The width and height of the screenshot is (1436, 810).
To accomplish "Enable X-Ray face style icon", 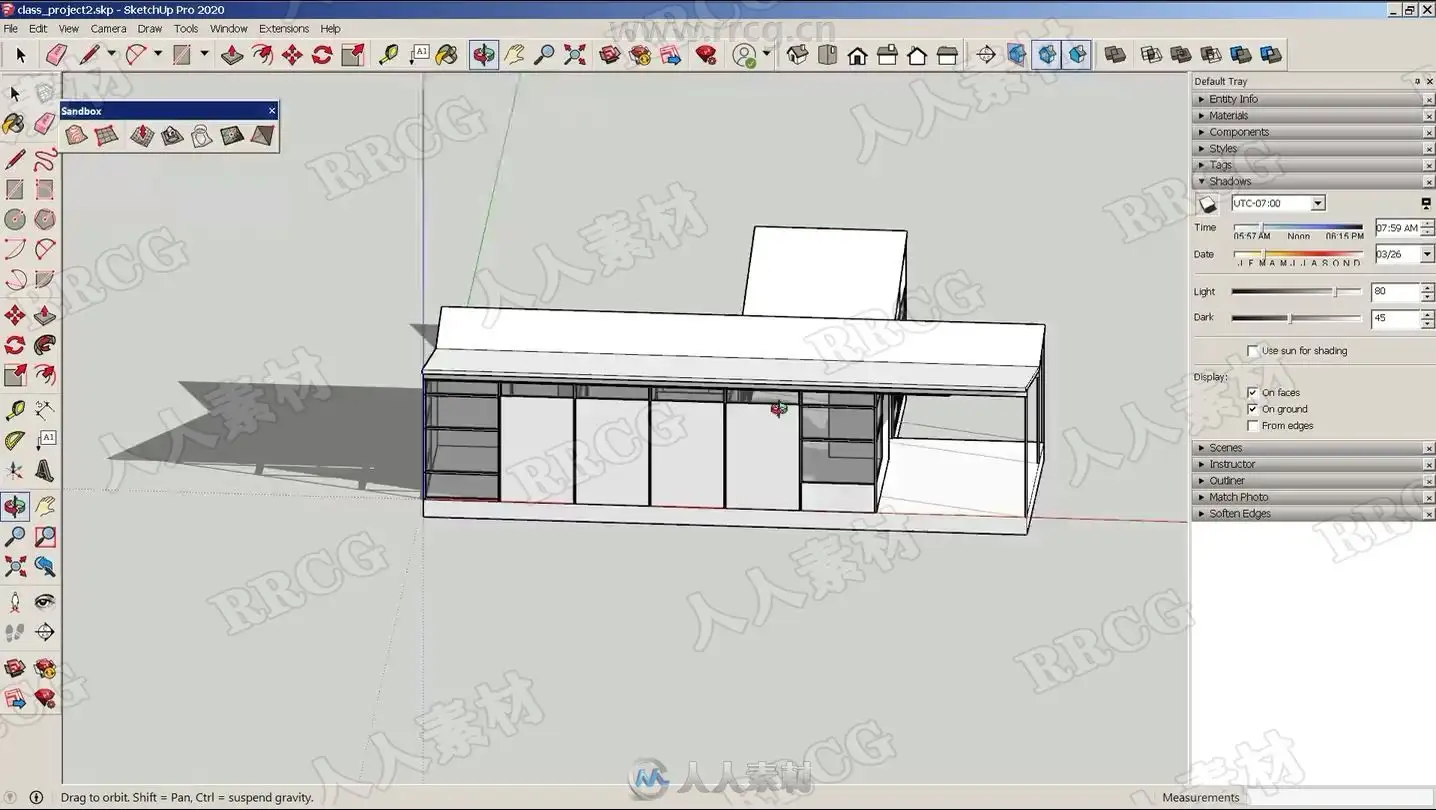I will (x=1016, y=55).
